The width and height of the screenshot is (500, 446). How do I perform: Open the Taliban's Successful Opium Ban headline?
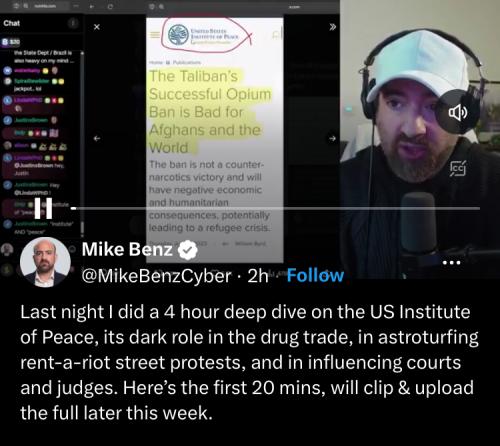coord(209,112)
